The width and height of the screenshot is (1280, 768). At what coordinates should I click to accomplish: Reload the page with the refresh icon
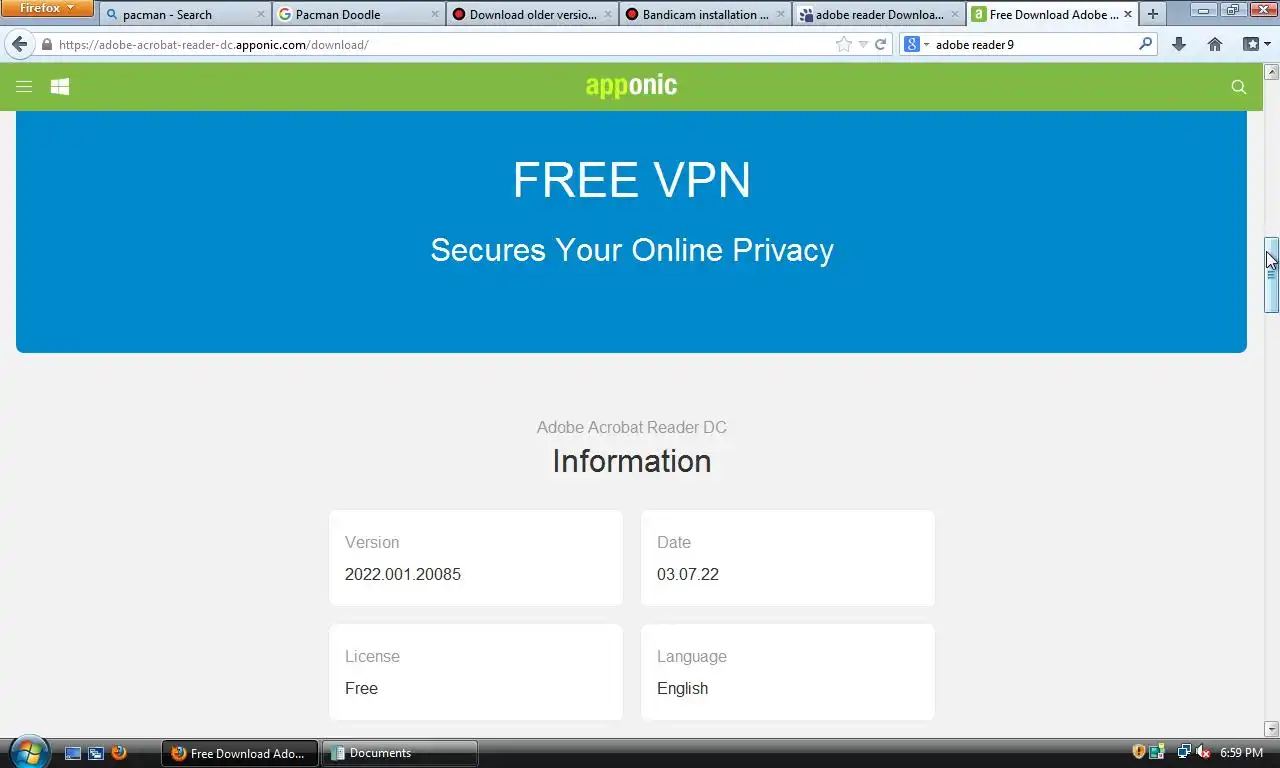[881, 44]
